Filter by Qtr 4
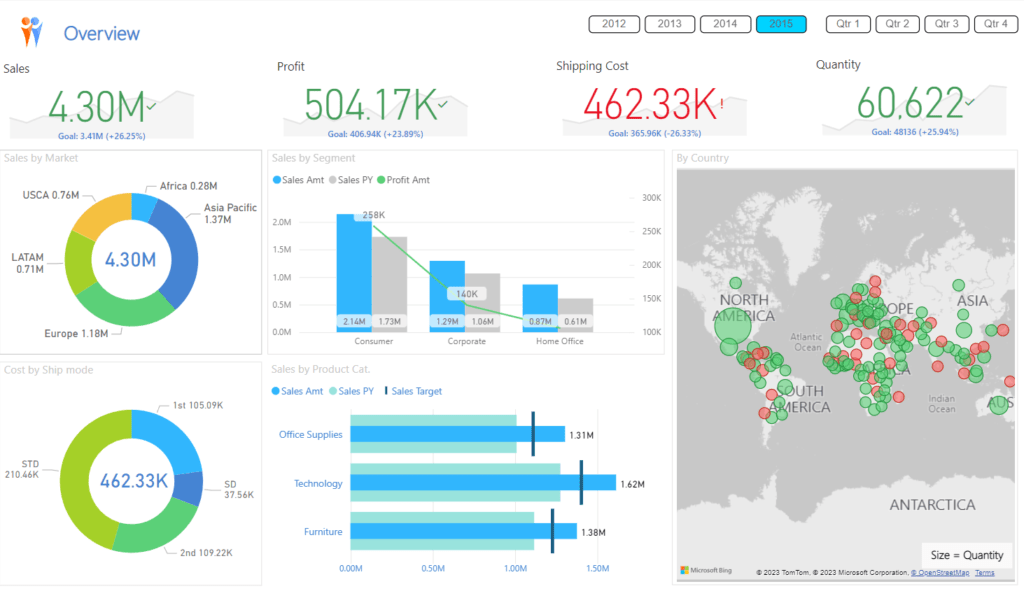Viewport: 1024px width, 591px height. pyautogui.click(x=995, y=24)
